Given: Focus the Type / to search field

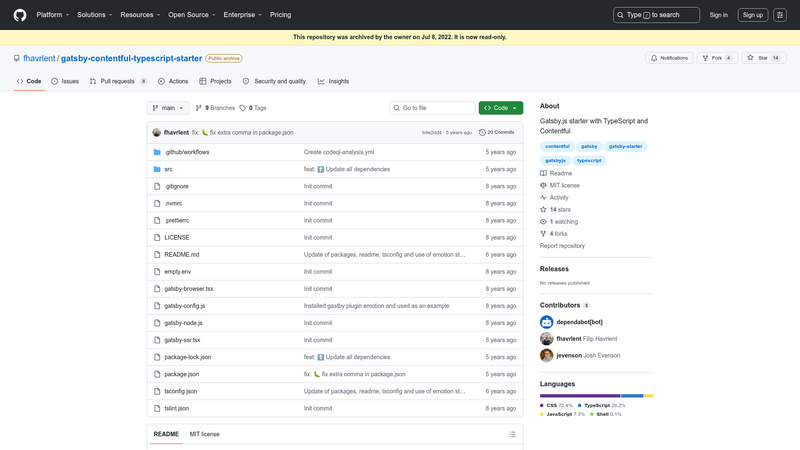Looking at the screenshot, I should 656,15.
